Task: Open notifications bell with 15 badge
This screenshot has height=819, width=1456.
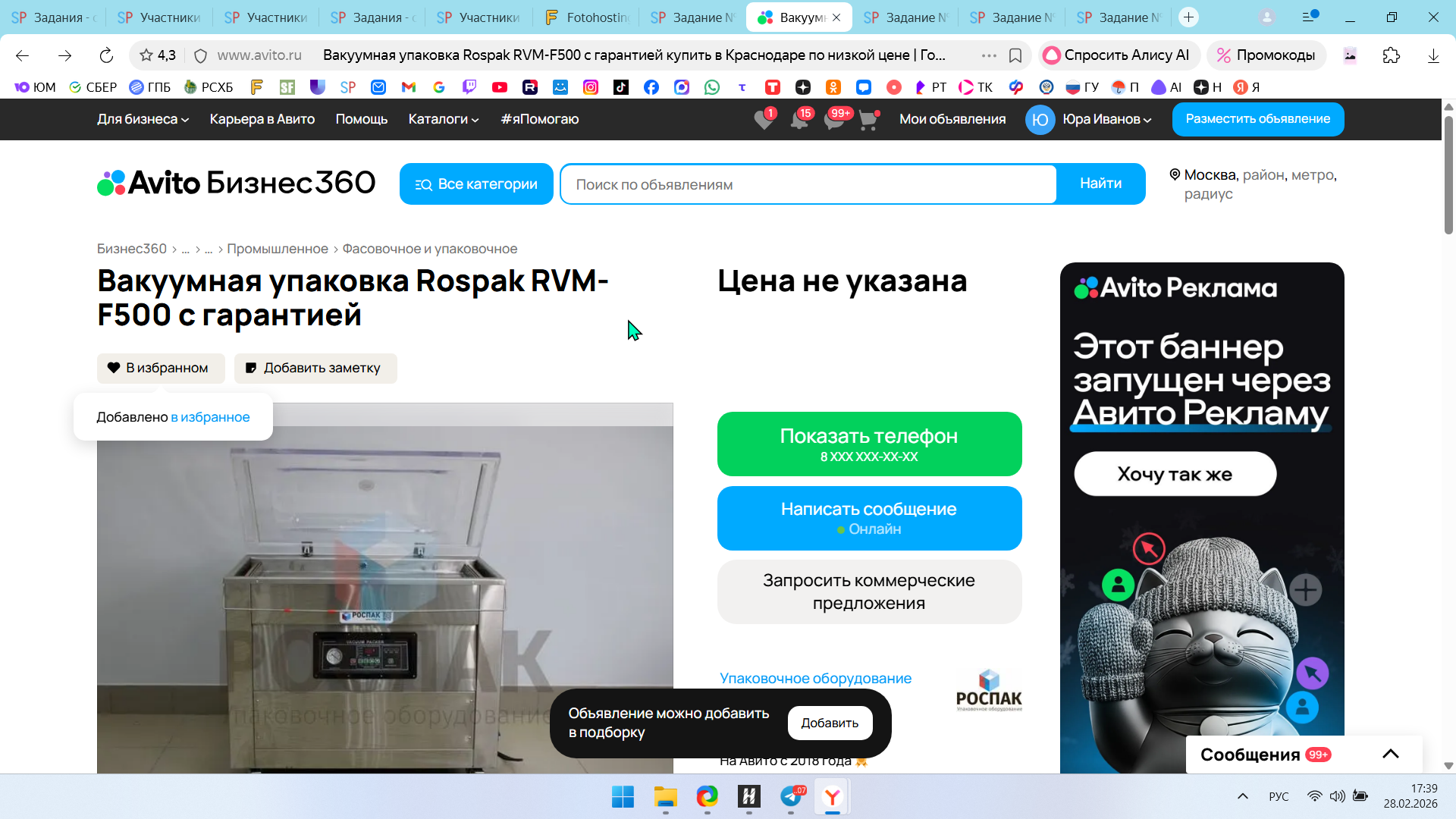Action: click(799, 120)
